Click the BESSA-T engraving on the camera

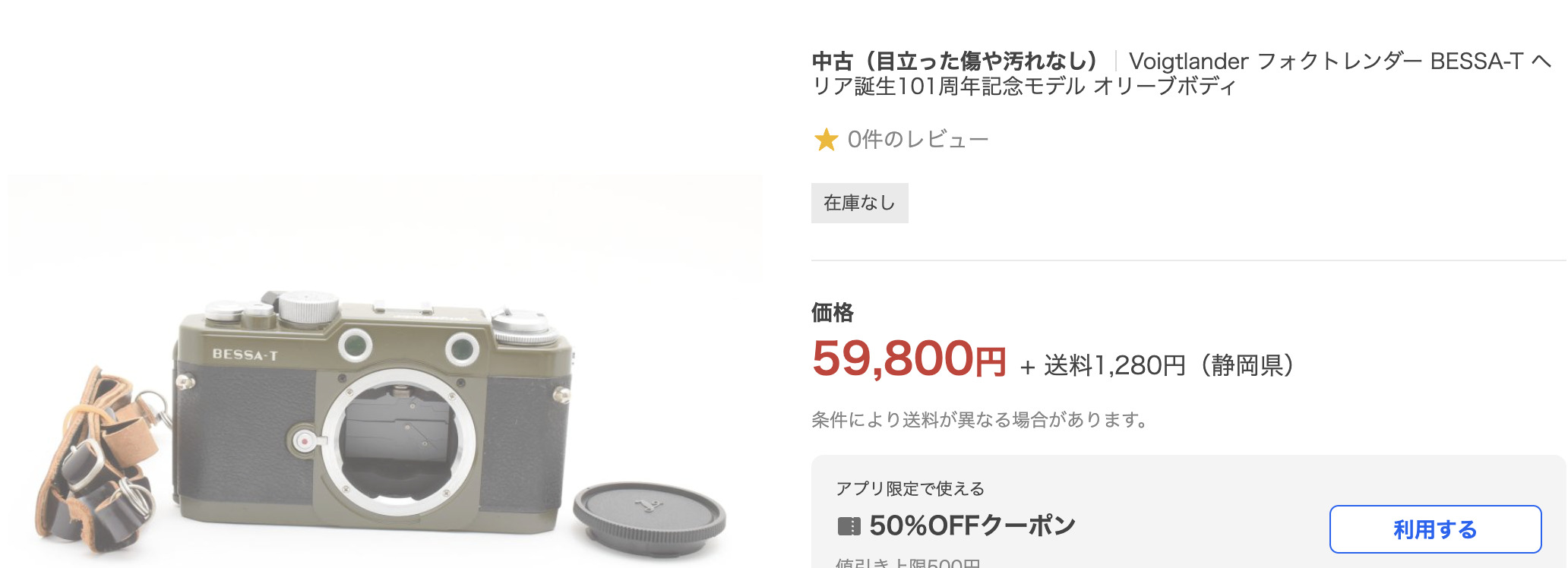coord(245,354)
